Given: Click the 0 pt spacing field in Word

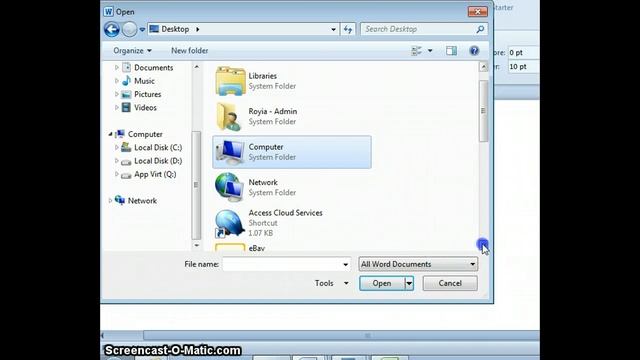Looking at the screenshot, I should click(x=523, y=52).
